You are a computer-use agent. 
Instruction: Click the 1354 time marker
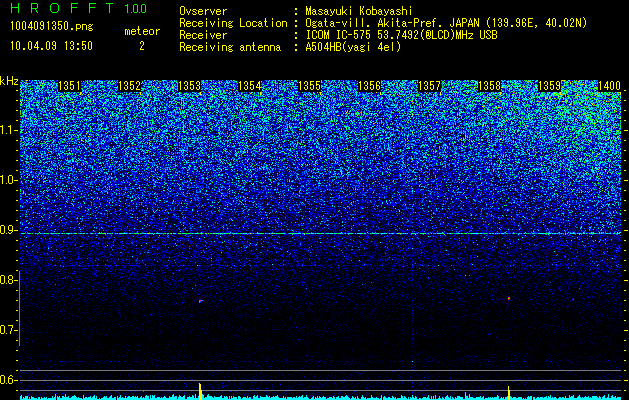tap(250, 86)
